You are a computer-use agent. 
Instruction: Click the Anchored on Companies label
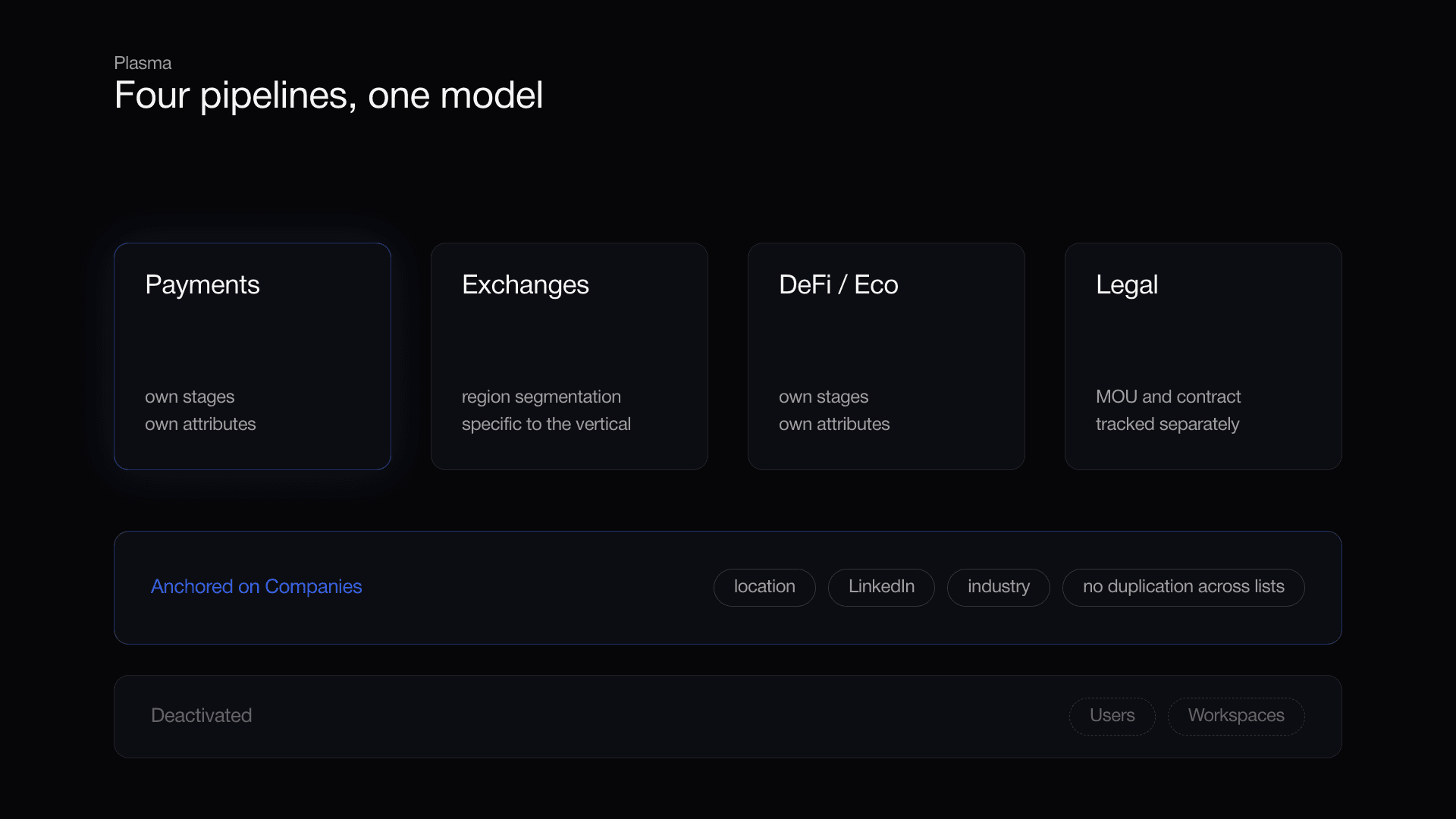pyautogui.click(x=256, y=587)
